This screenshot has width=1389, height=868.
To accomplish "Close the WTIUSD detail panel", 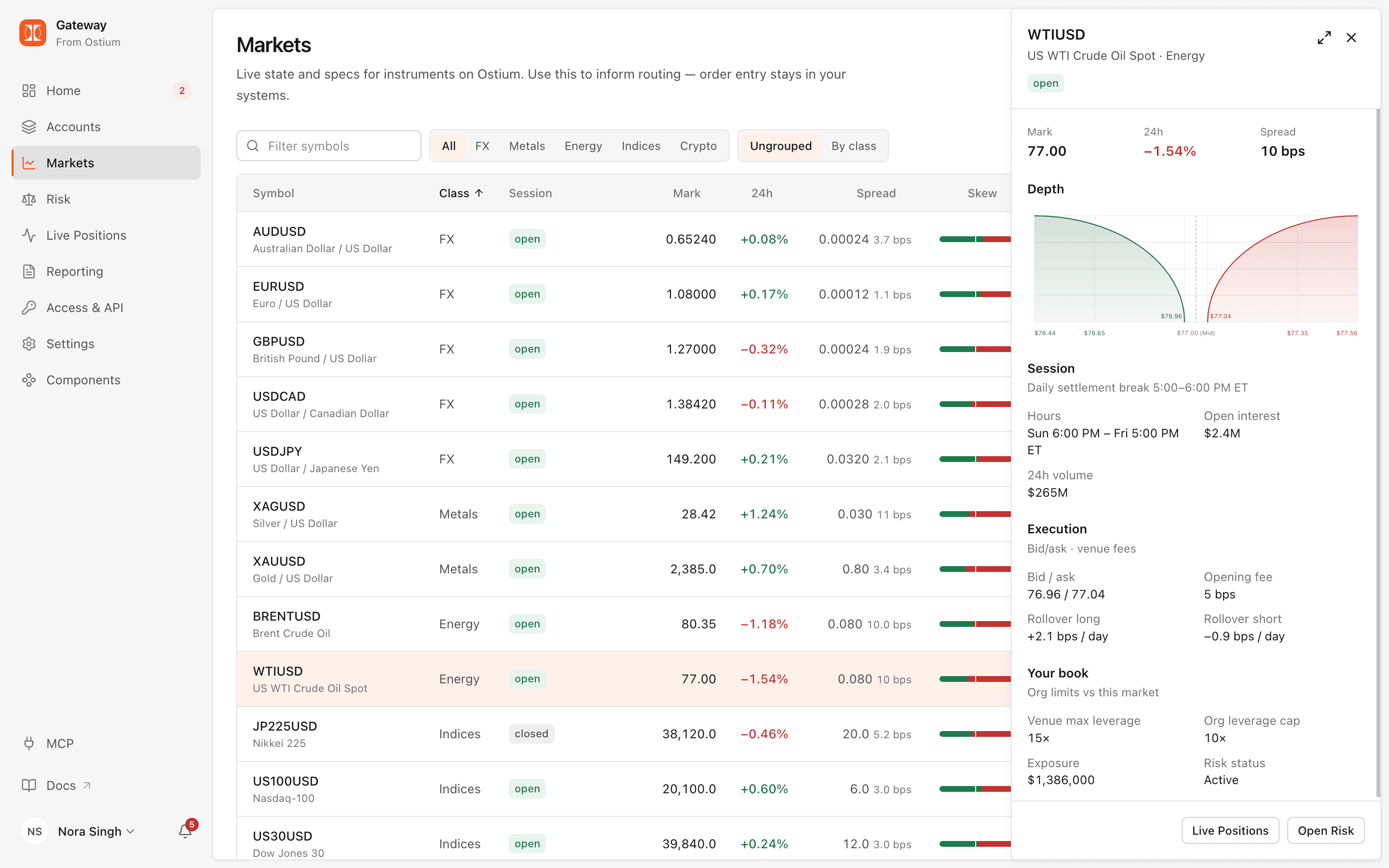I will tap(1352, 38).
